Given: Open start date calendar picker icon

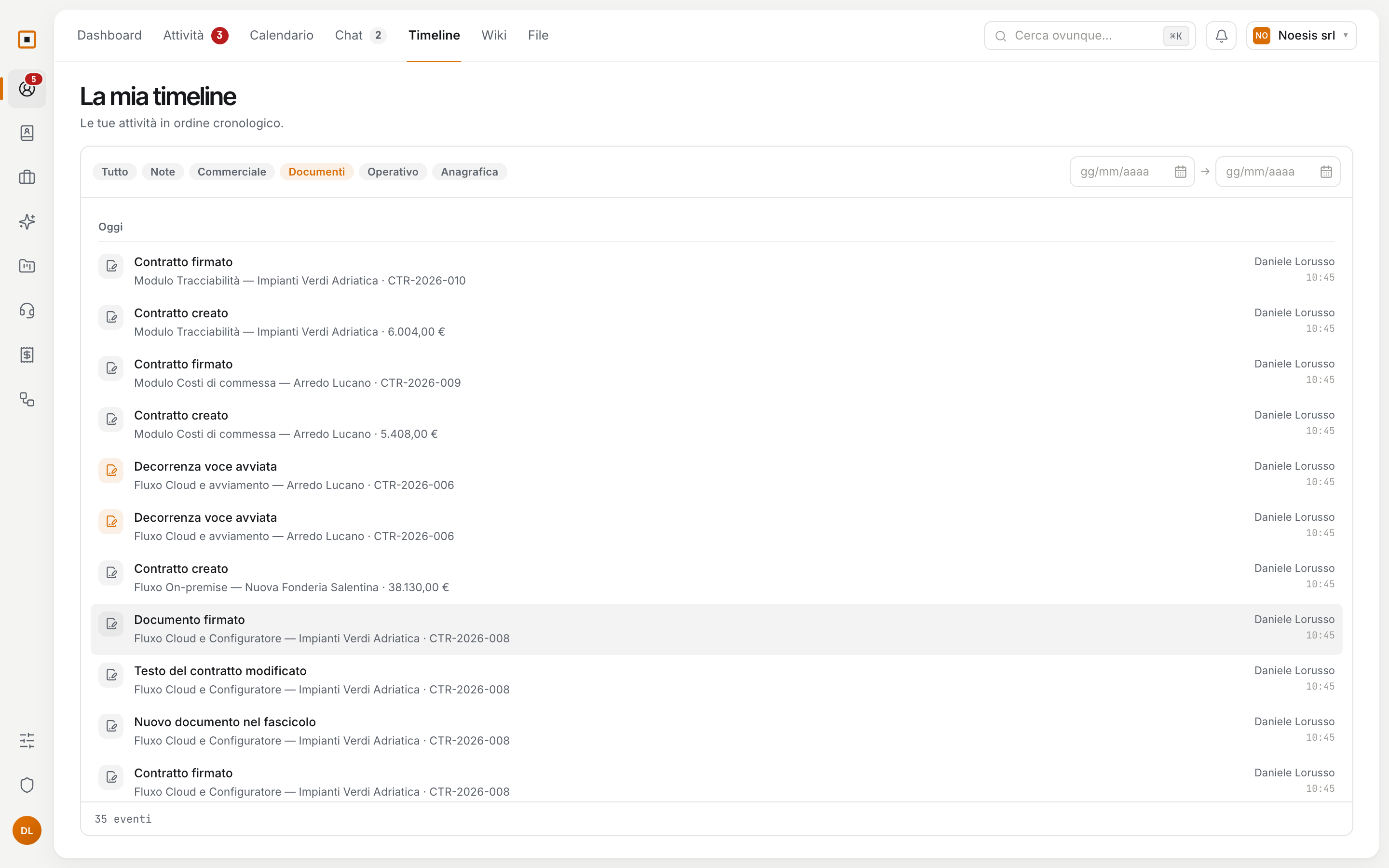Looking at the screenshot, I should 1180,172.
